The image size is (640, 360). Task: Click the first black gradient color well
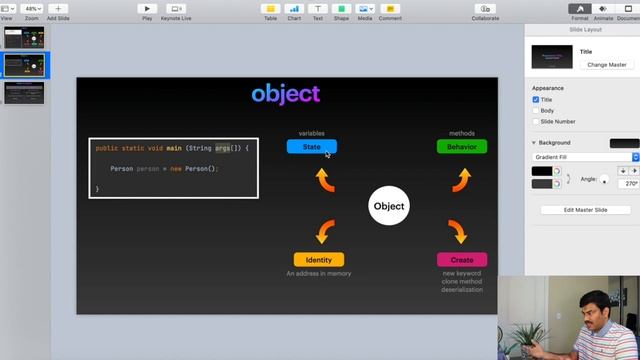coord(542,171)
